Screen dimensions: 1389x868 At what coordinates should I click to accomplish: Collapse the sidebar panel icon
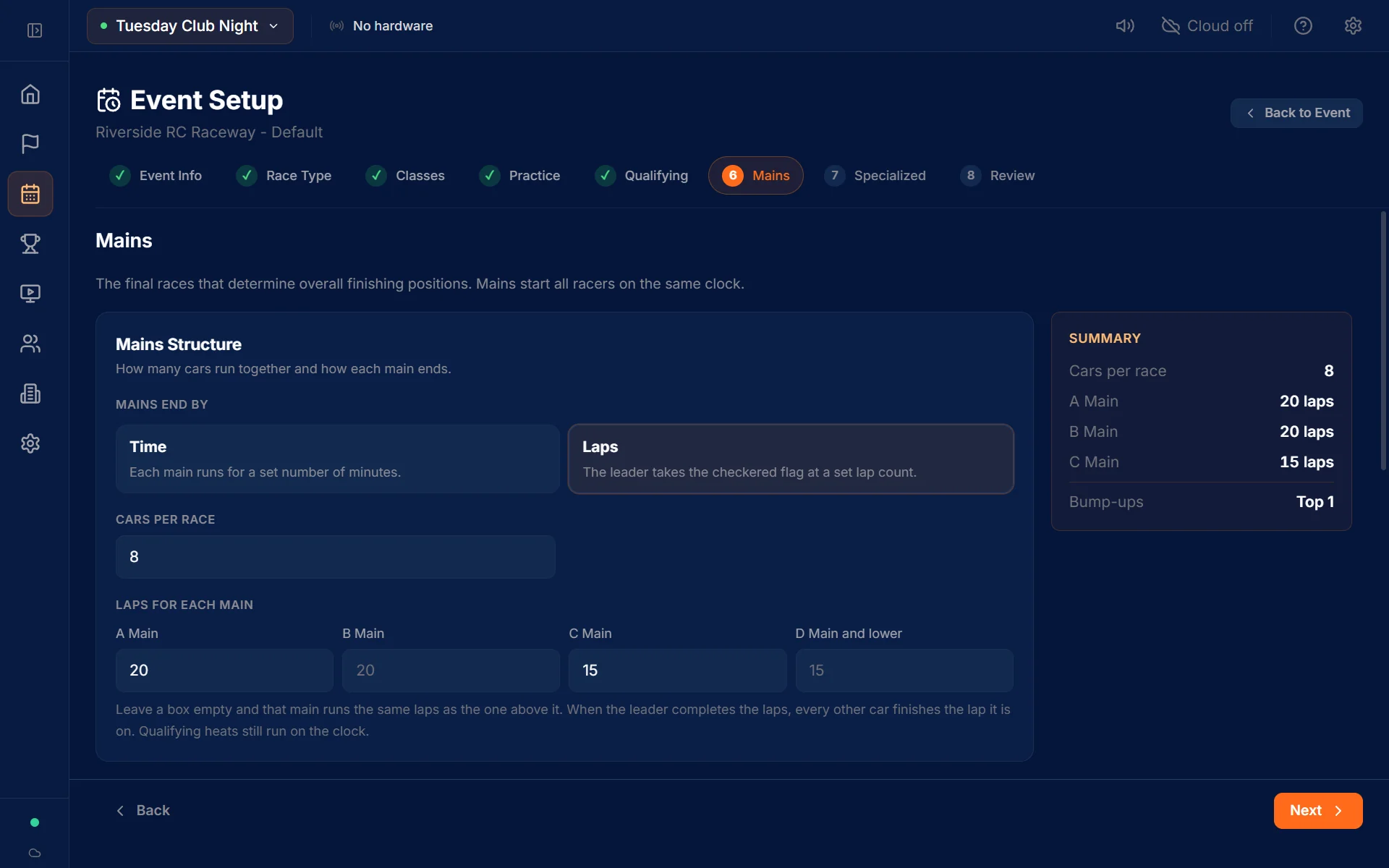coord(34,30)
